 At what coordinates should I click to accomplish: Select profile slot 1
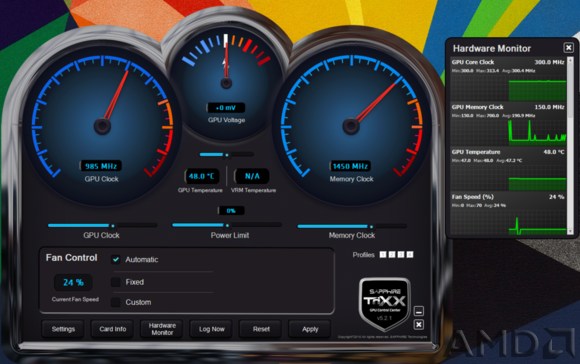383,255
